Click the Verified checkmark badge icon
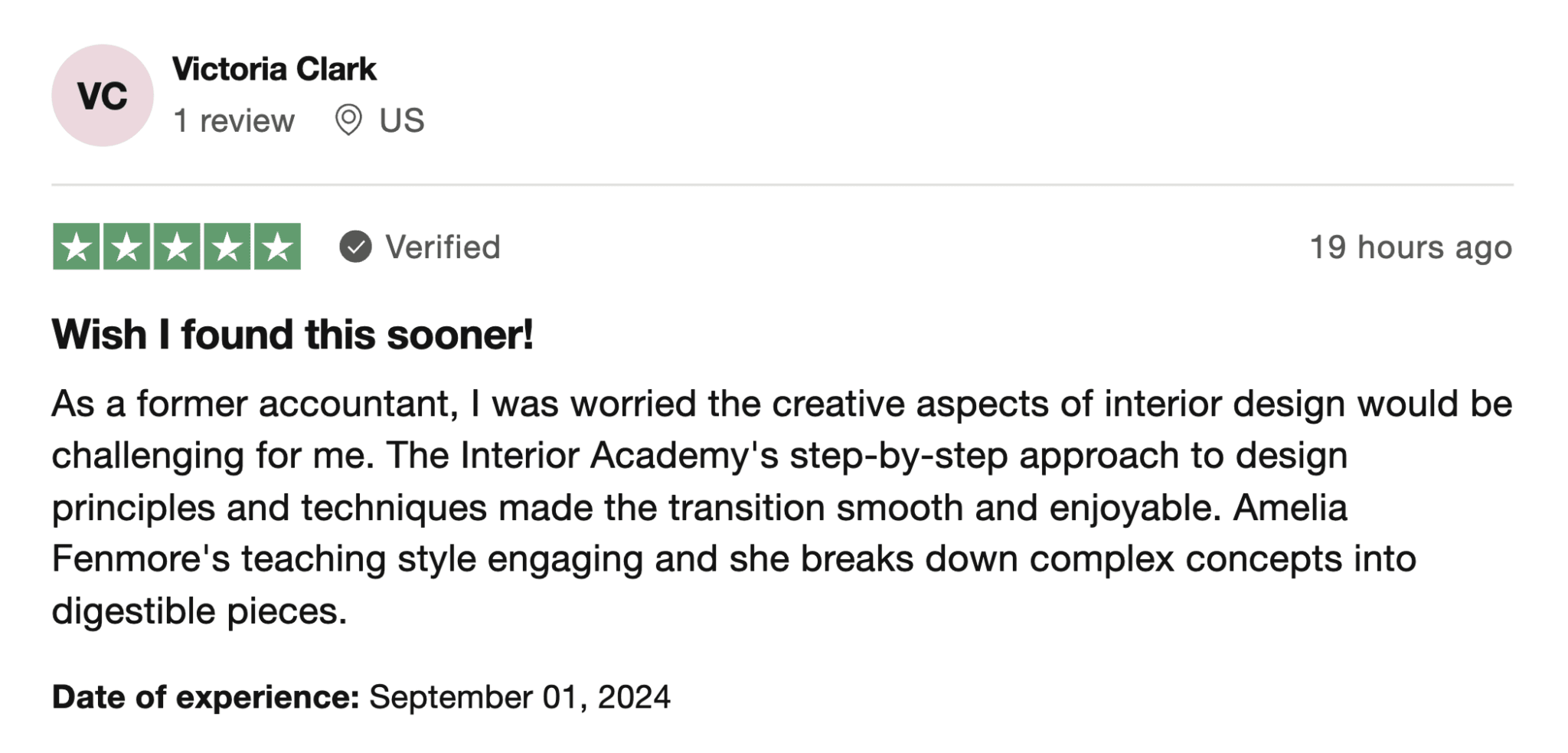 (356, 247)
